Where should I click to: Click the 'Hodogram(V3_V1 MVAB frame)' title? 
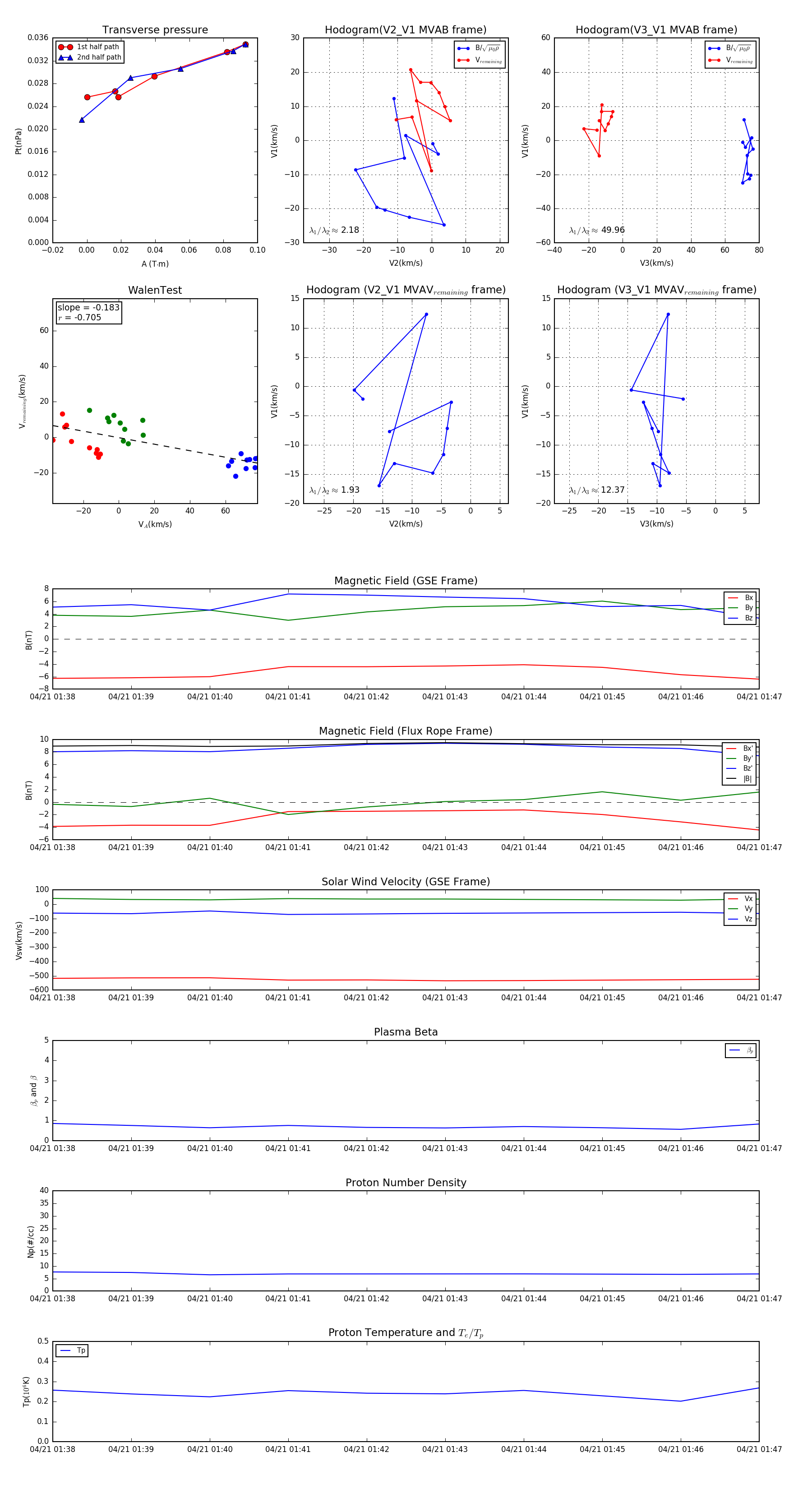click(656, 29)
